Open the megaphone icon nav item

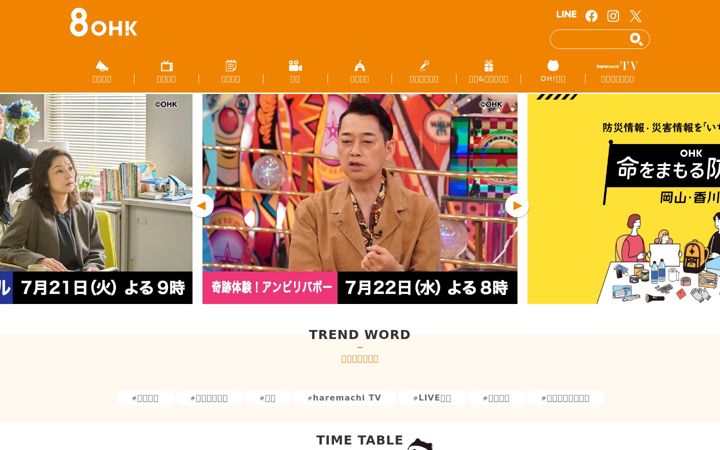[x=102, y=72]
